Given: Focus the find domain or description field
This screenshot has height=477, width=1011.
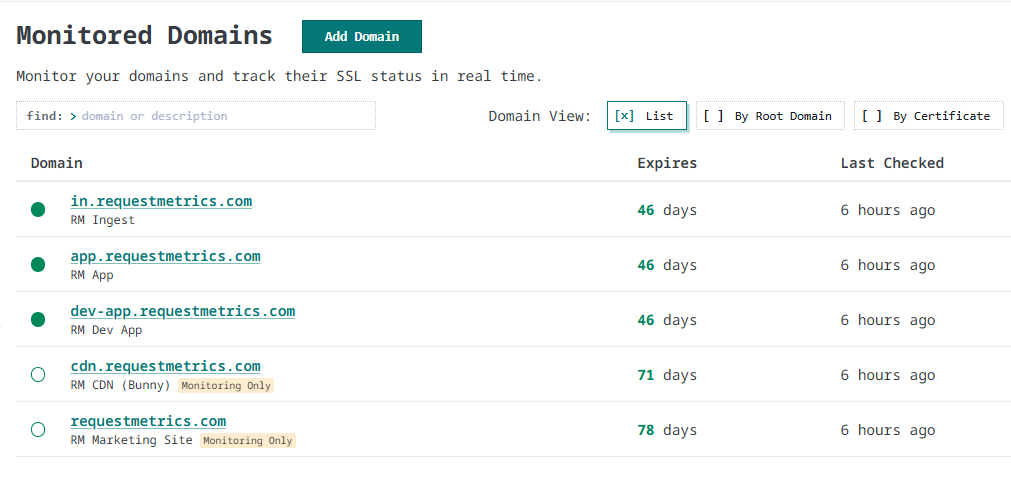Looking at the screenshot, I should point(196,116).
